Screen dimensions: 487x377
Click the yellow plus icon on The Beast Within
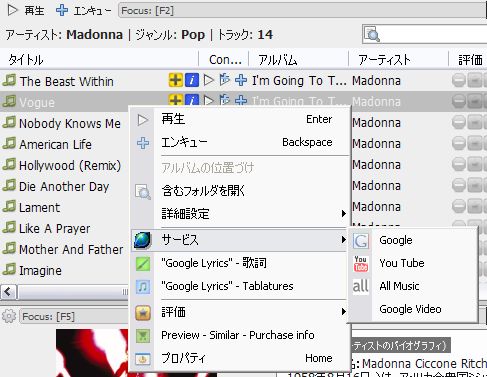coord(175,80)
